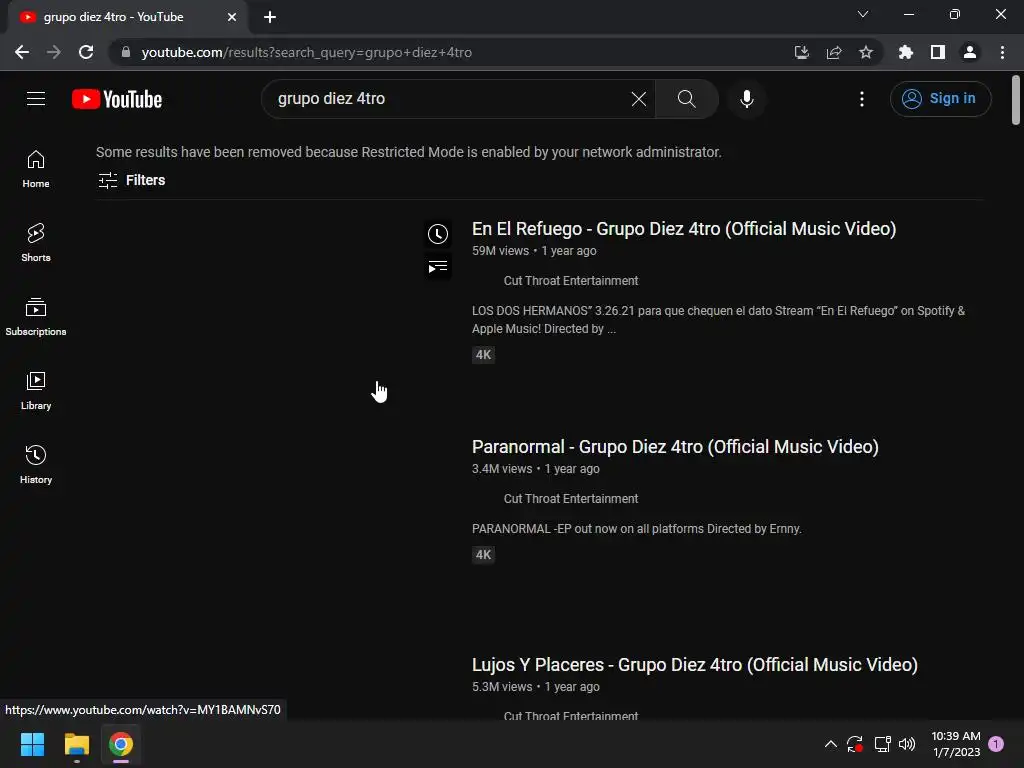Screen dimensions: 1024x768
Task: Close the grupo diez 4tro tab
Action: [x=231, y=17]
